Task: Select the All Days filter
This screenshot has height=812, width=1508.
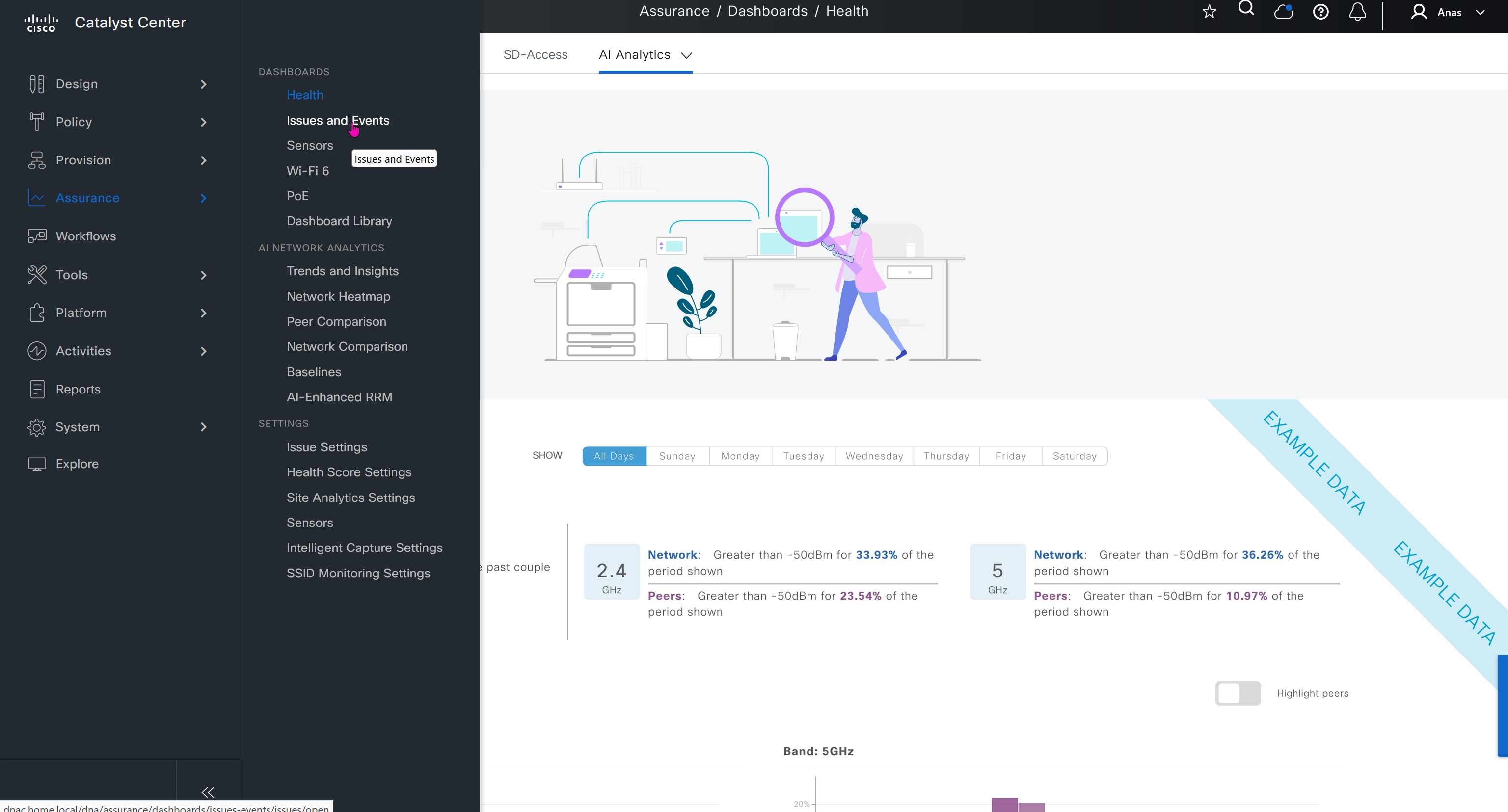Action: click(x=614, y=456)
